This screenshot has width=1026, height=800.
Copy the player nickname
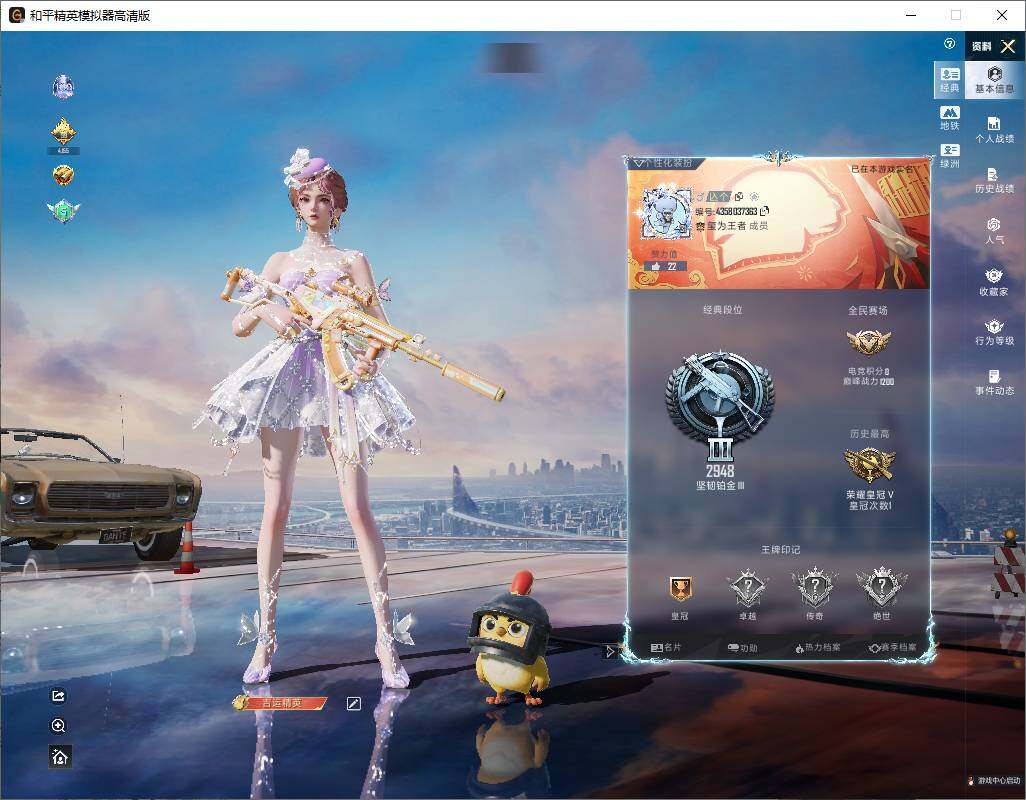tap(739, 196)
